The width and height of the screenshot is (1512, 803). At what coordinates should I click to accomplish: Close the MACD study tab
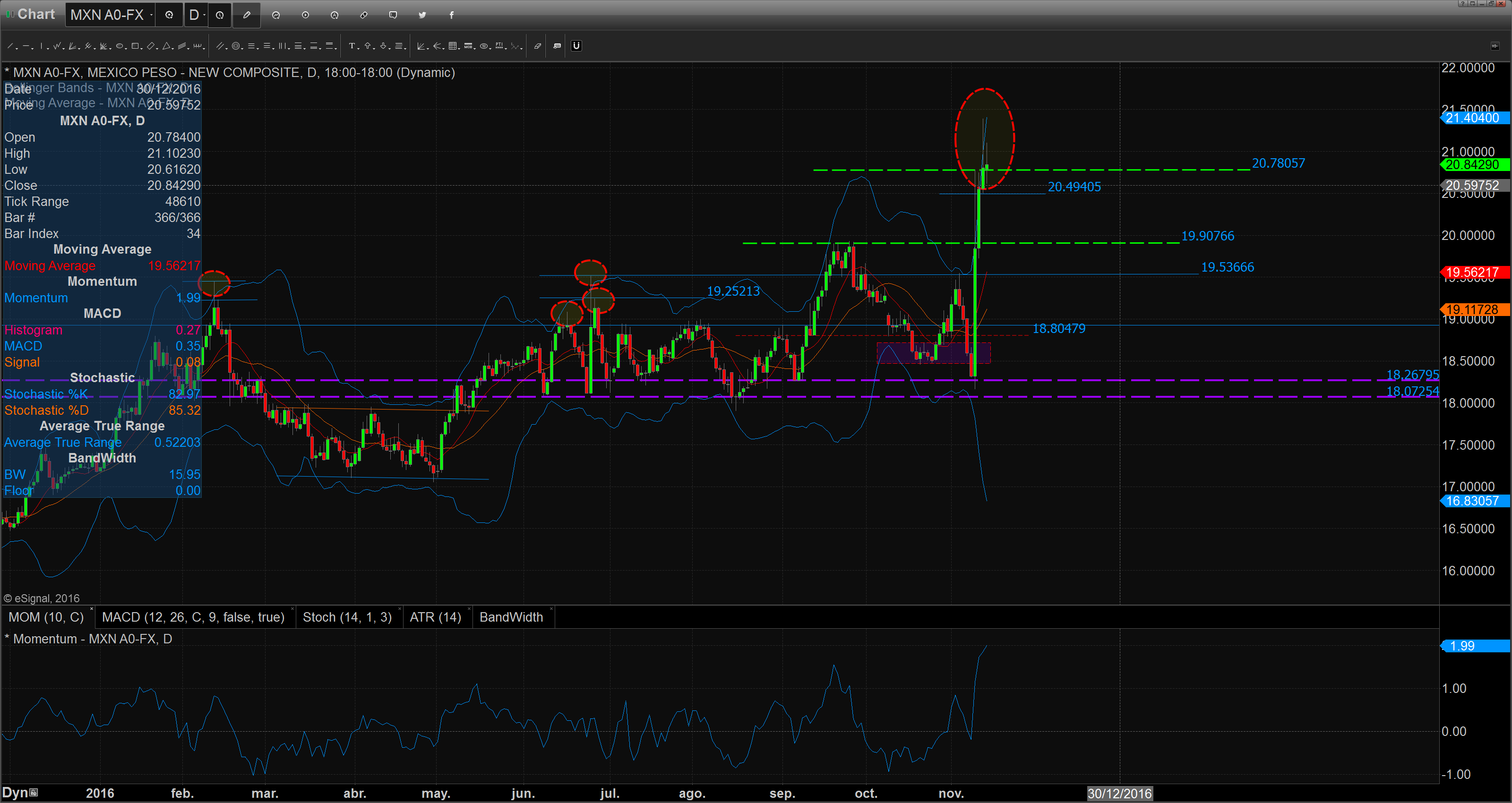(x=292, y=609)
